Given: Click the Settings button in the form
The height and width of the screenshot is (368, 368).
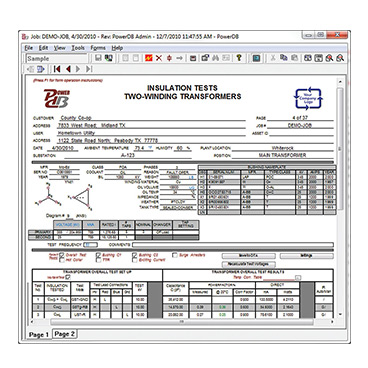Looking at the screenshot, I should pos(306,256).
